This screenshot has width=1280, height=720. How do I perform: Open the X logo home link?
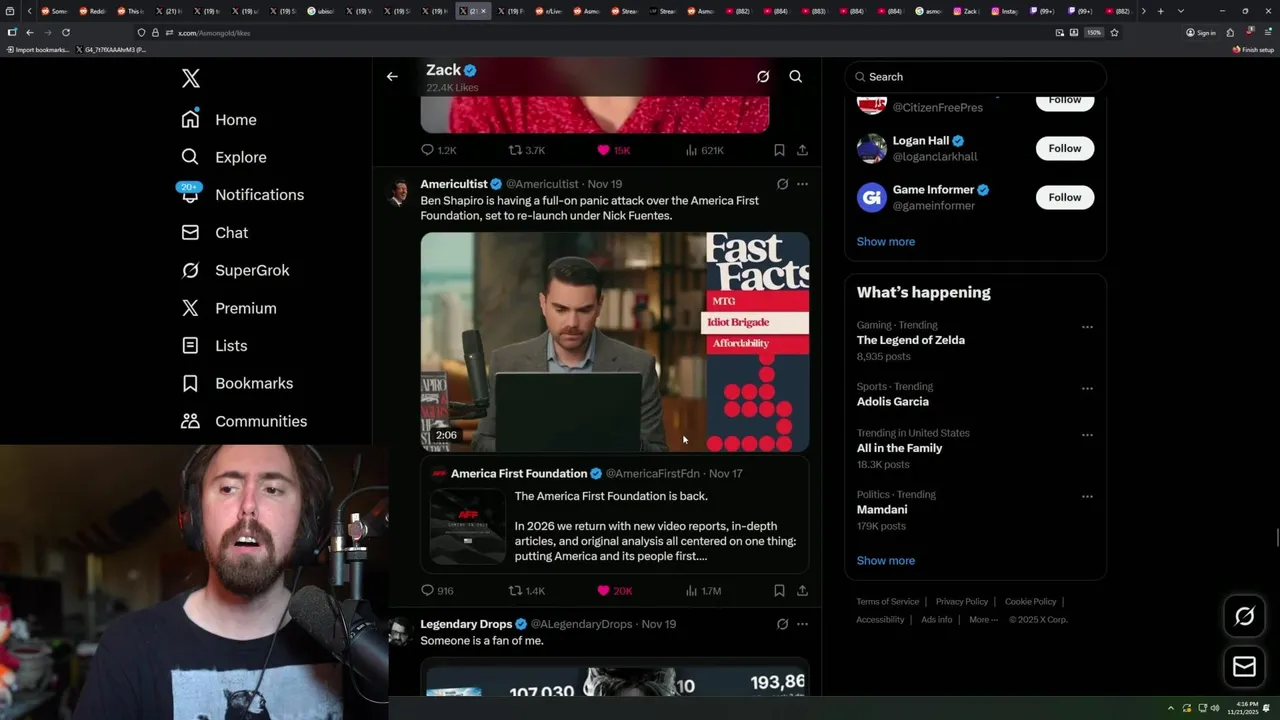pos(190,78)
